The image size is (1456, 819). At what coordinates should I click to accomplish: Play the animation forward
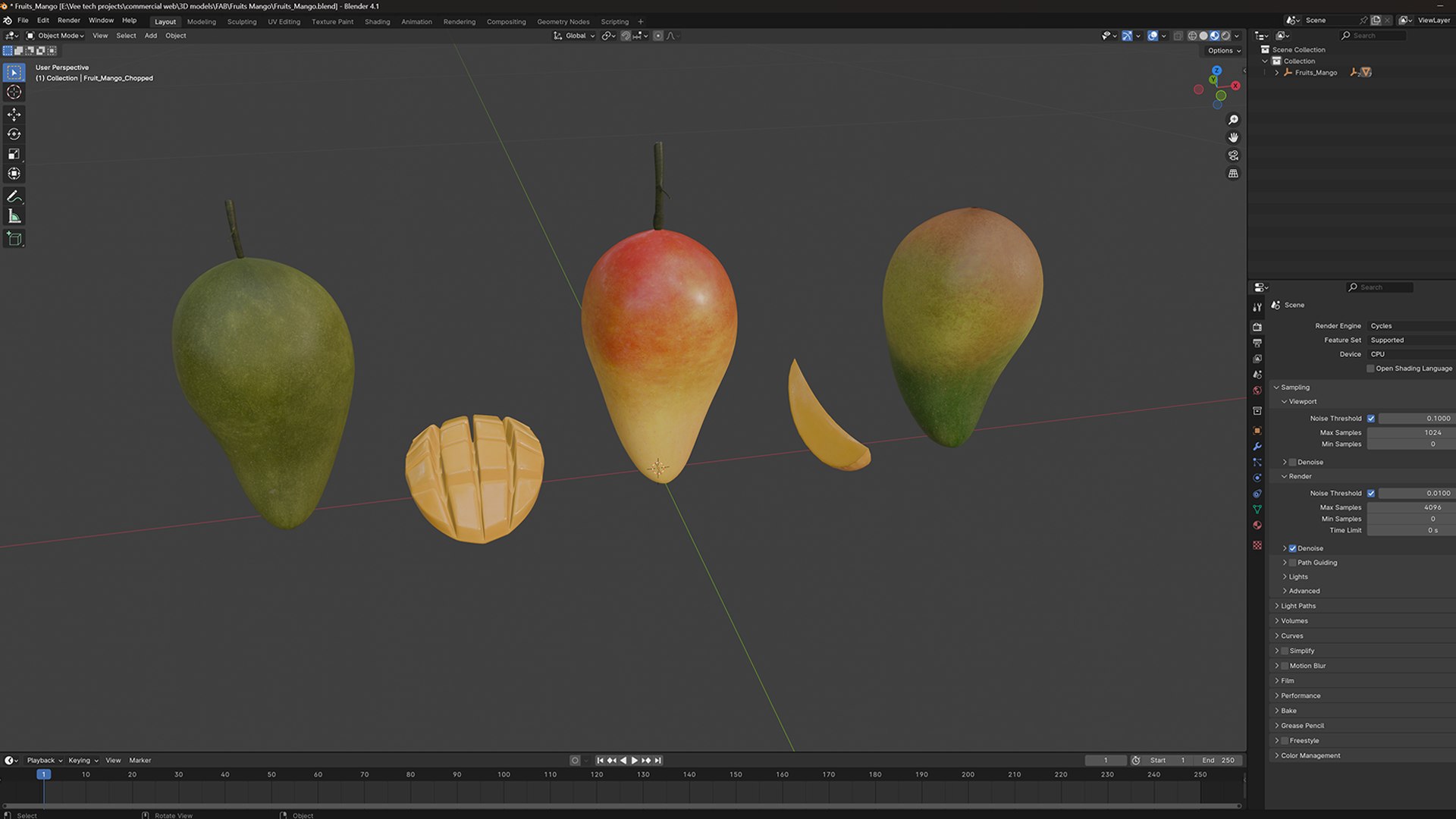click(x=635, y=761)
